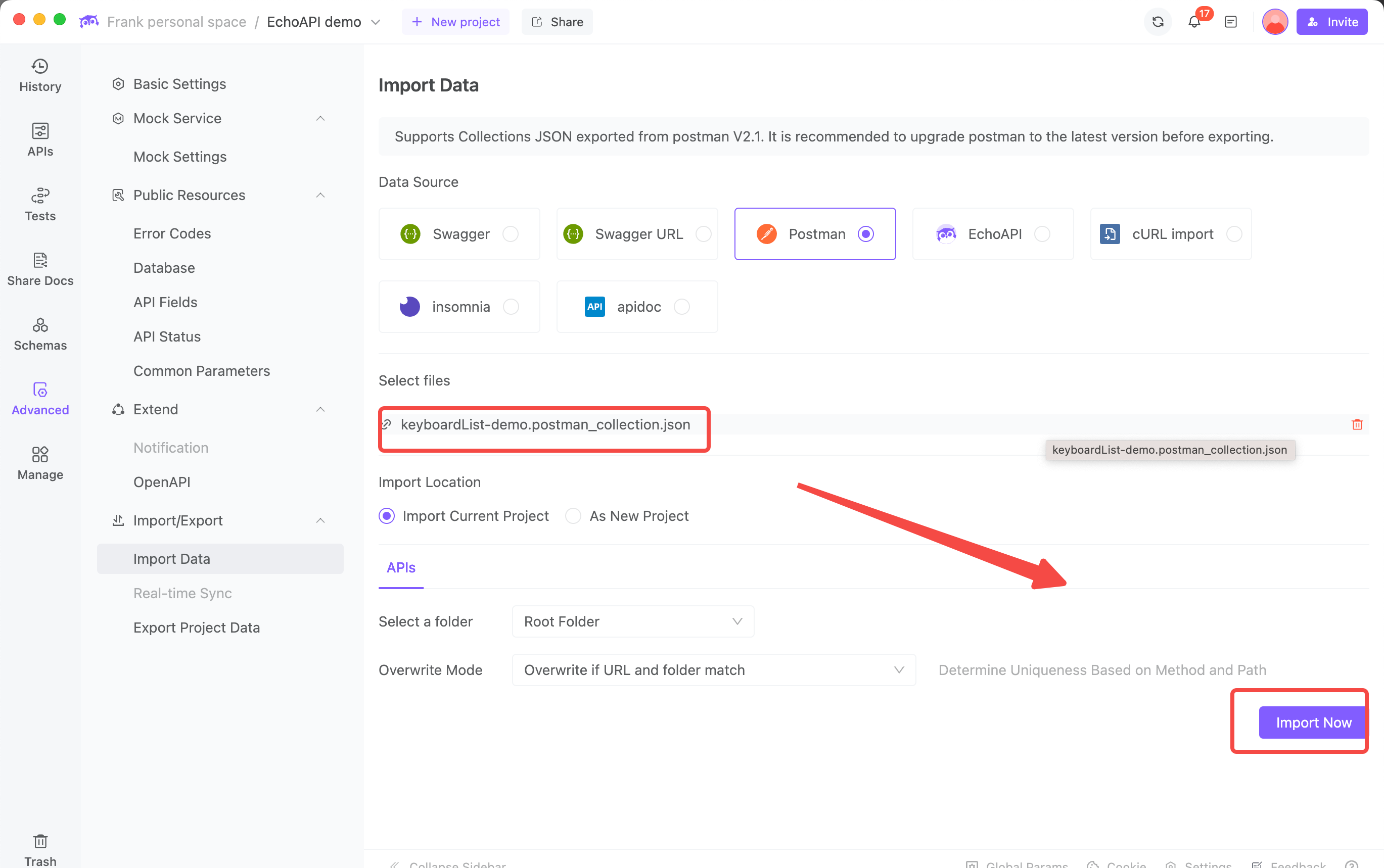Select insomnia radio option
1384x868 pixels.
pos(511,307)
